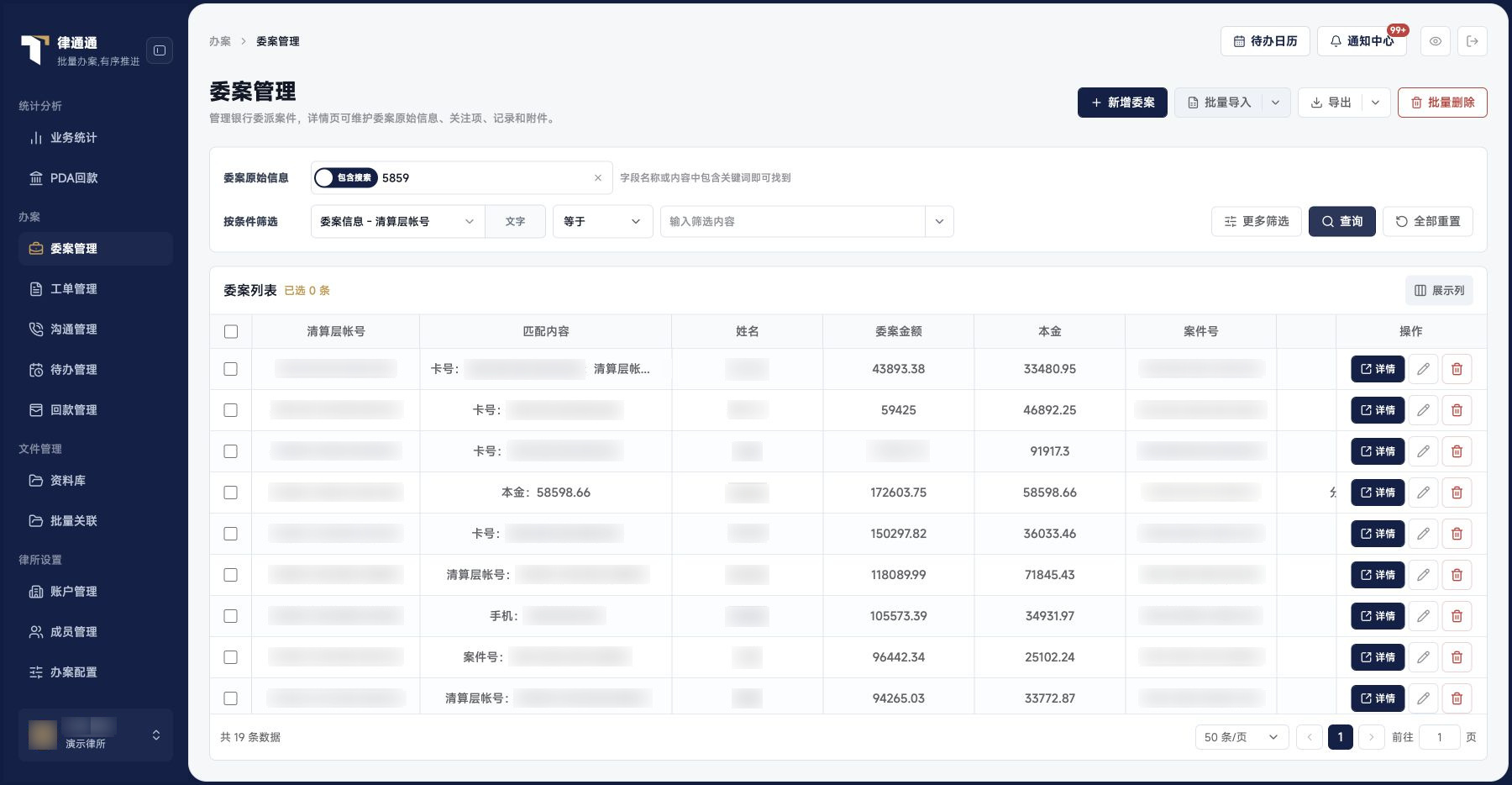This screenshot has height=785, width=1512.
Task: Open the 委案信息 - 清算层帐号 field dropdown
Action: pos(398,222)
